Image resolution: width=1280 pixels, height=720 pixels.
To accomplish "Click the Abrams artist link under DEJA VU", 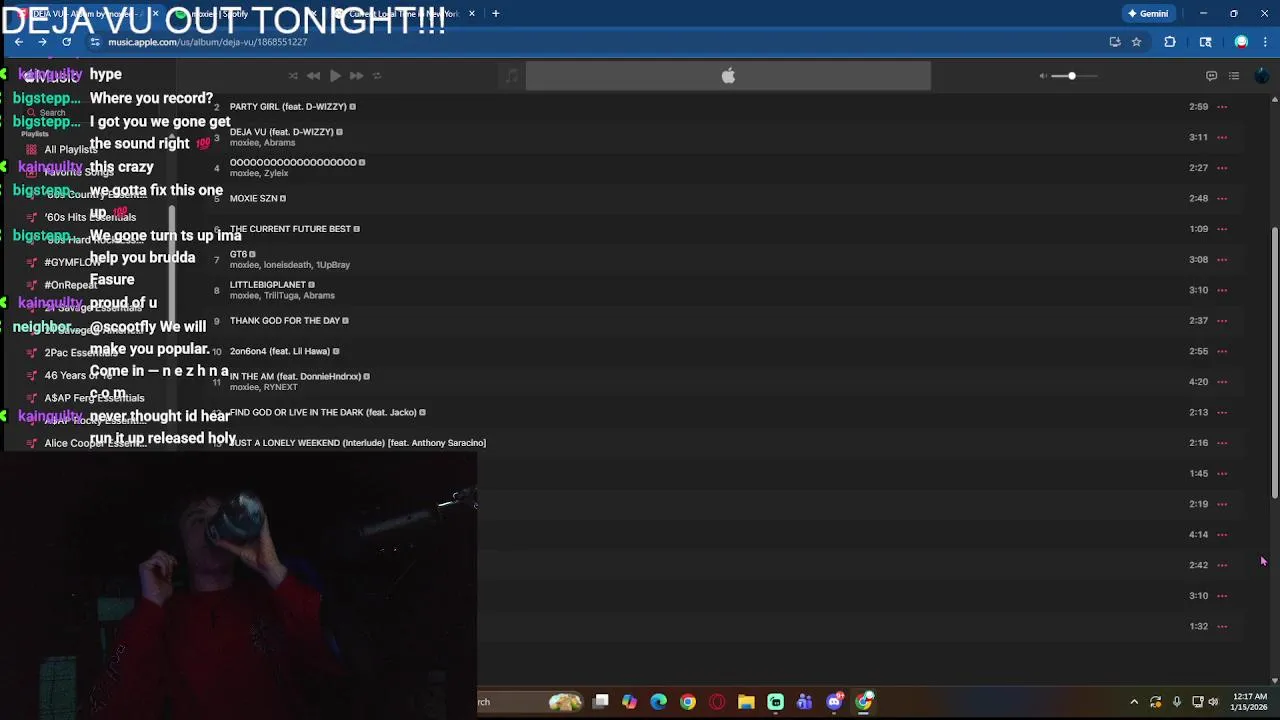I will [279, 143].
